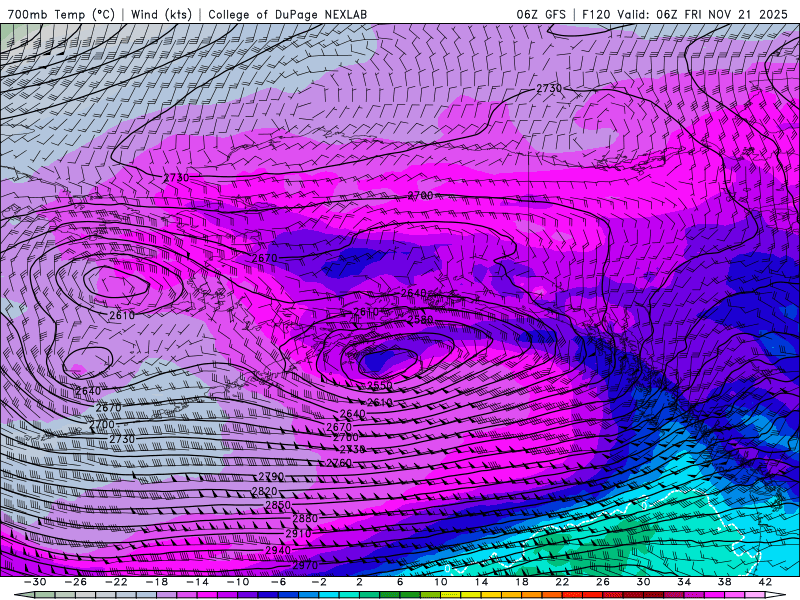Screen dimensions: 800x600
Task: Click the -22 value on temperature legend
Action: (116, 582)
